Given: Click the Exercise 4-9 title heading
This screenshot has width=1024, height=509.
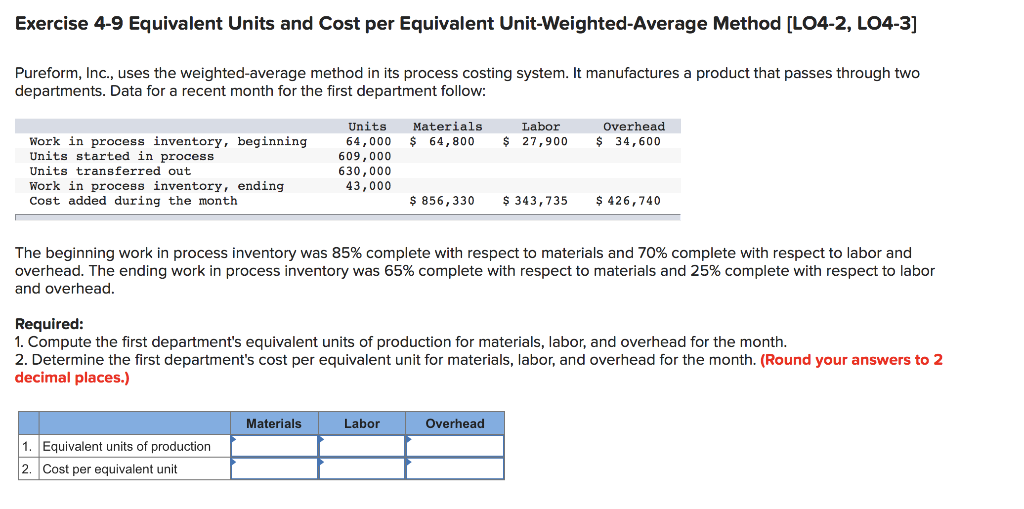Looking at the screenshot, I should [x=466, y=24].
